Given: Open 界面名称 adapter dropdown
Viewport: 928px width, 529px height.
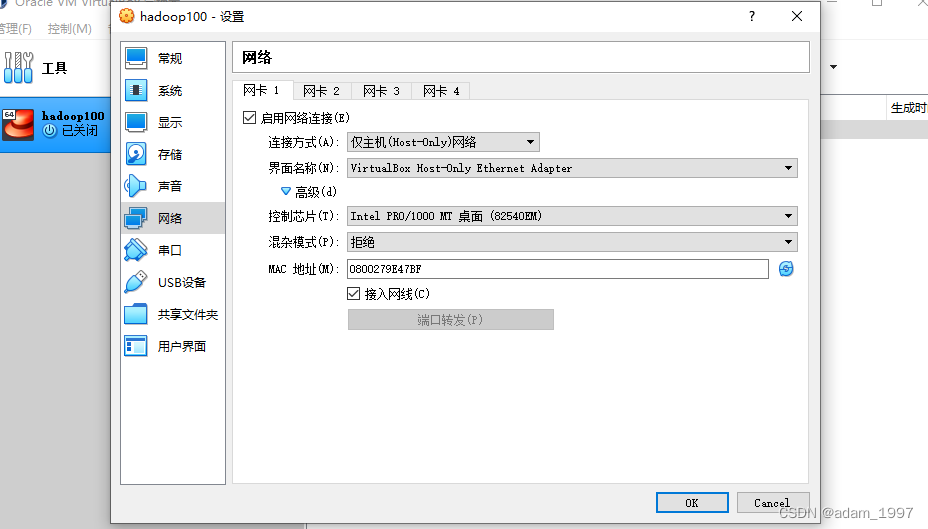Looking at the screenshot, I should pos(572,168).
